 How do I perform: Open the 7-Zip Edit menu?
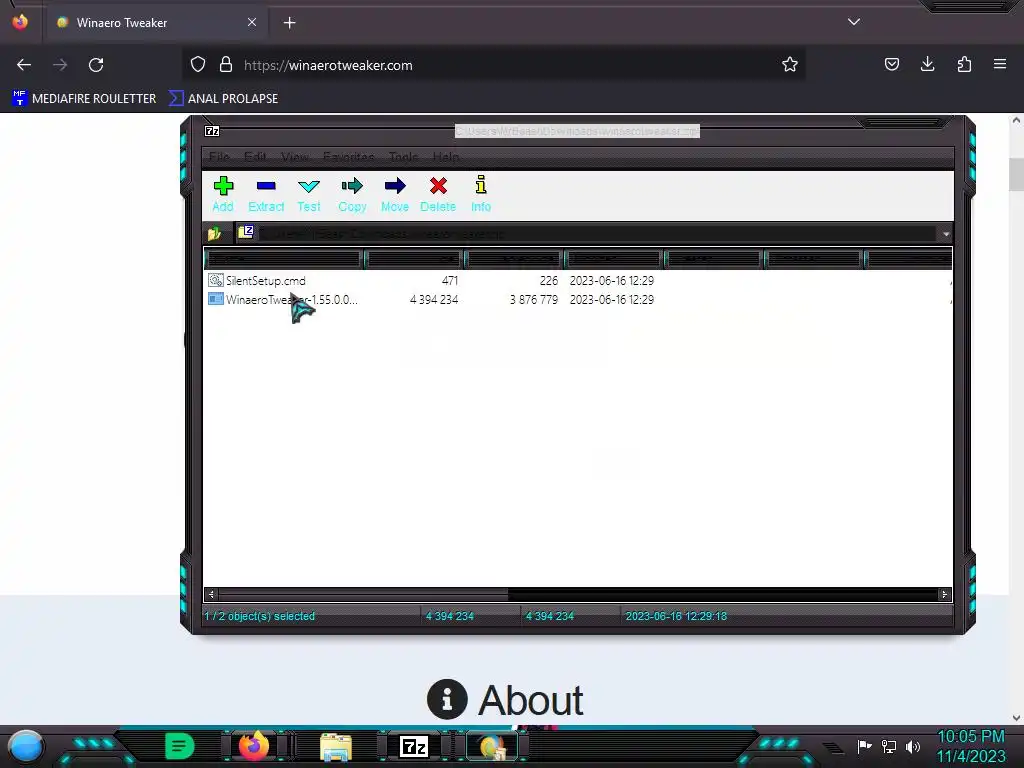[255, 157]
